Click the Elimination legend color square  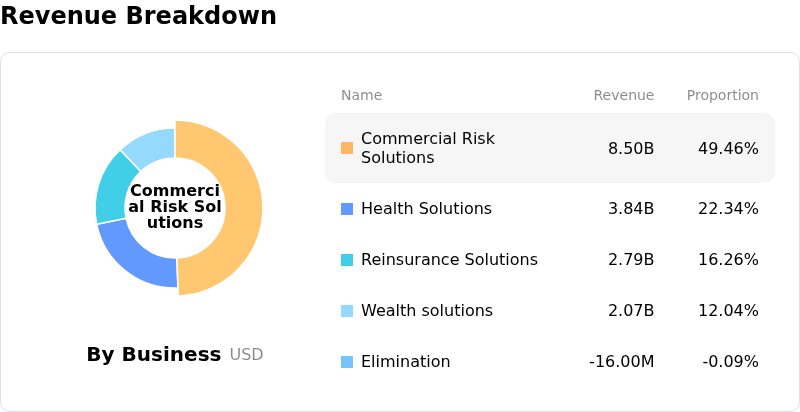[347, 362]
